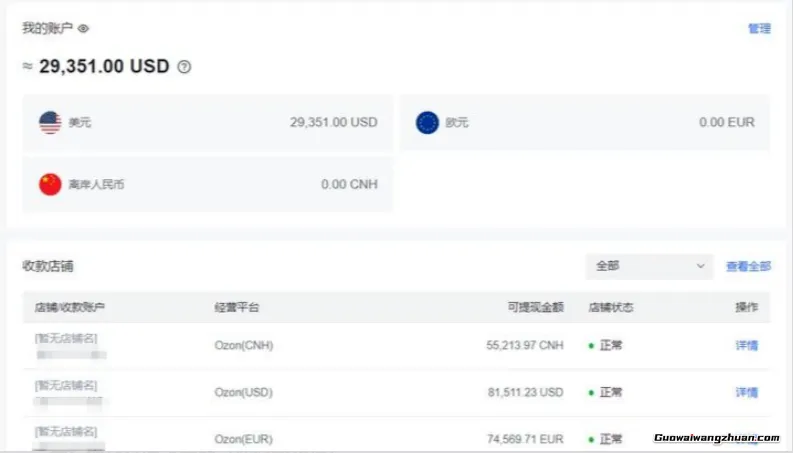
Task: Click the 可提现金额 column header
Action: pyautogui.click(x=536, y=307)
